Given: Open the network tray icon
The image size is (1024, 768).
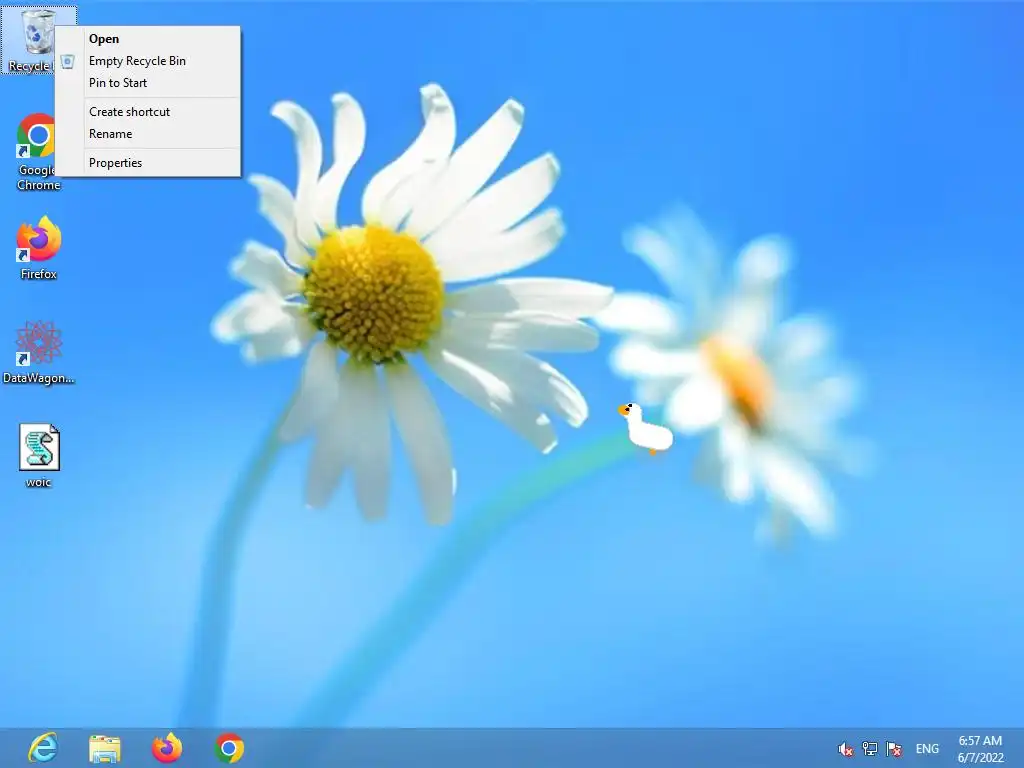Looking at the screenshot, I should pyautogui.click(x=870, y=749).
